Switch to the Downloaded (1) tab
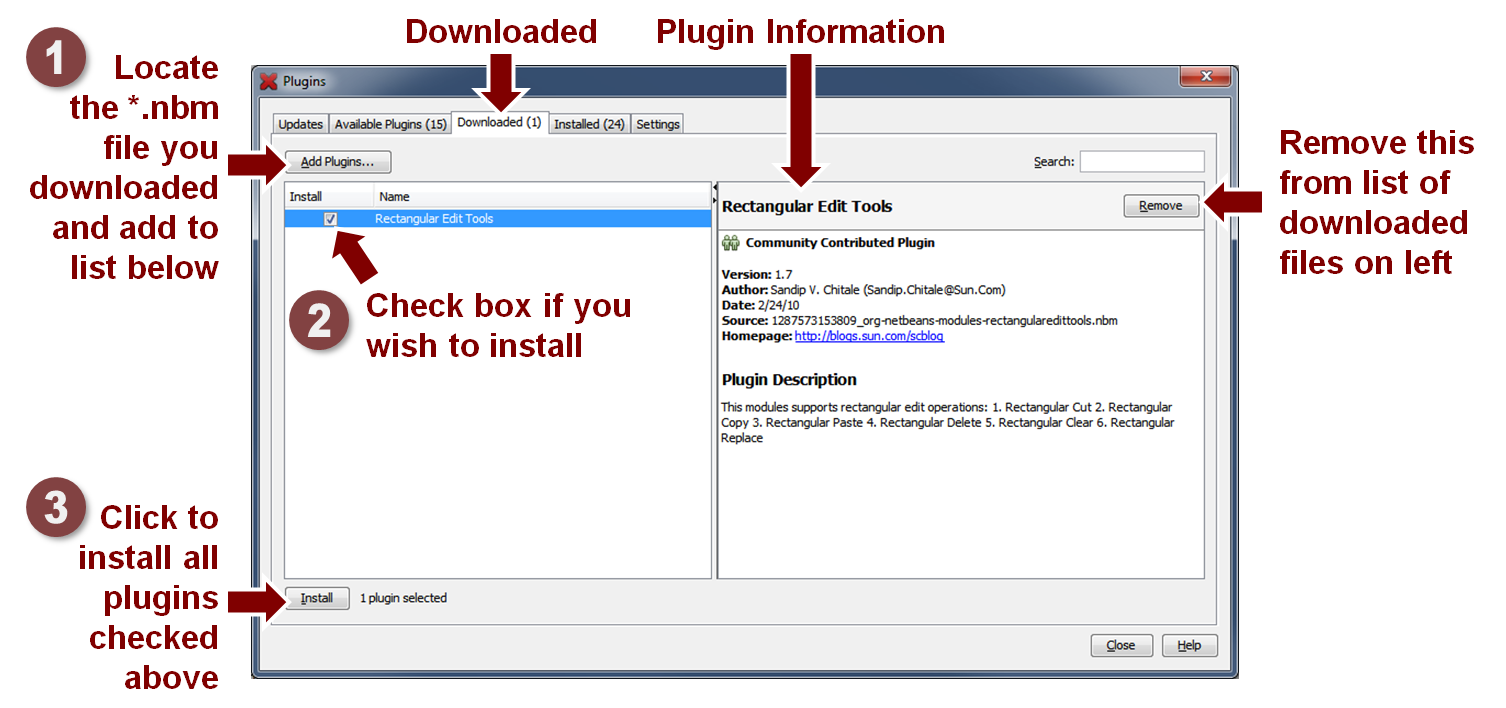This screenshot has width=1506, height=708. point(500,123)
